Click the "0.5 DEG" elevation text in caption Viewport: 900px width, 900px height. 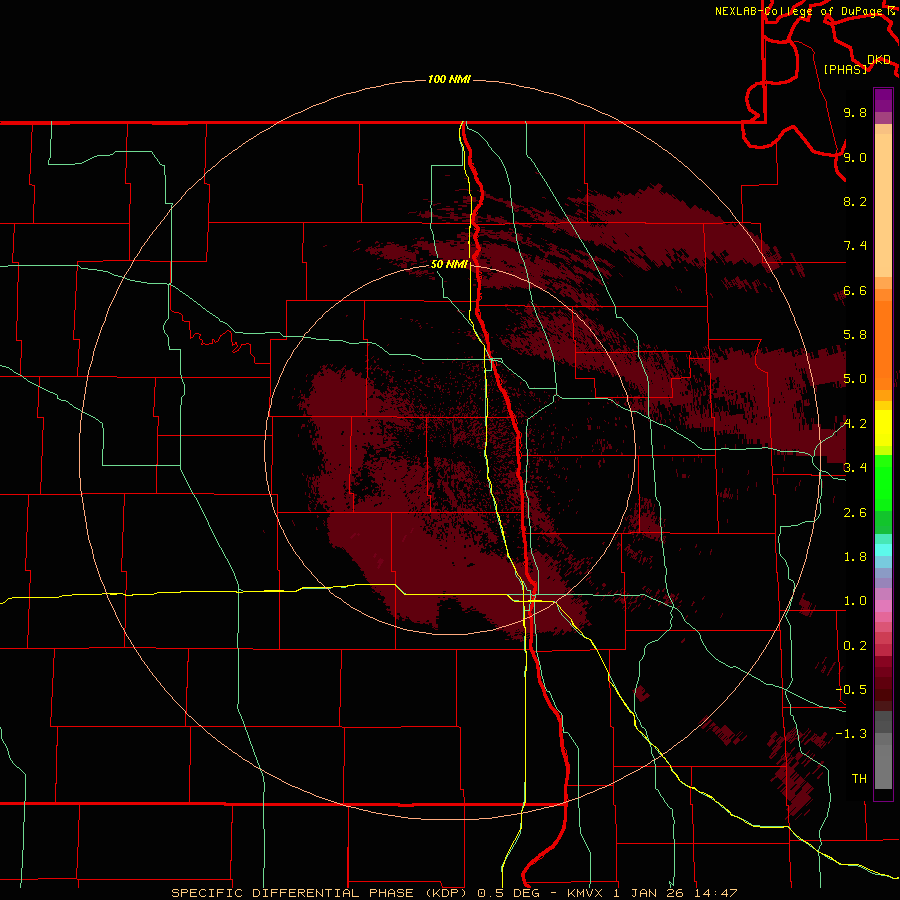pyautogui.click(x=507, y=893)
